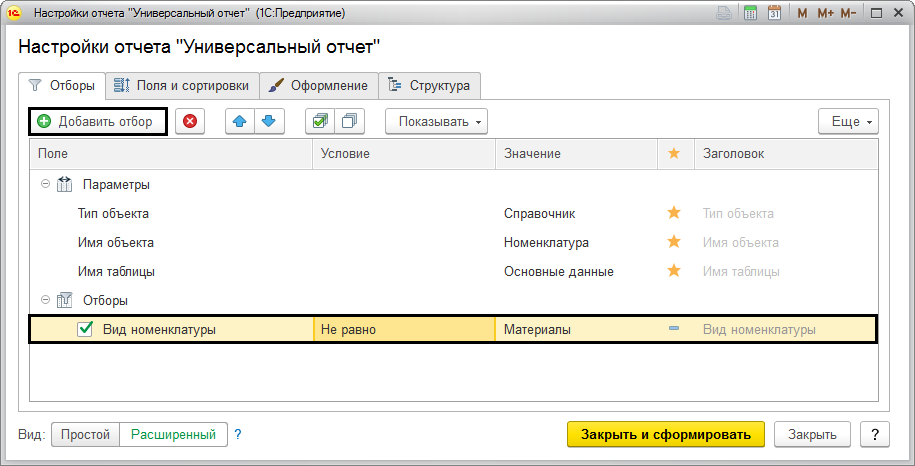This screenshot has height=466, width=915.
Task: Select Расширенный view mode
Action: tap(173, 434)
